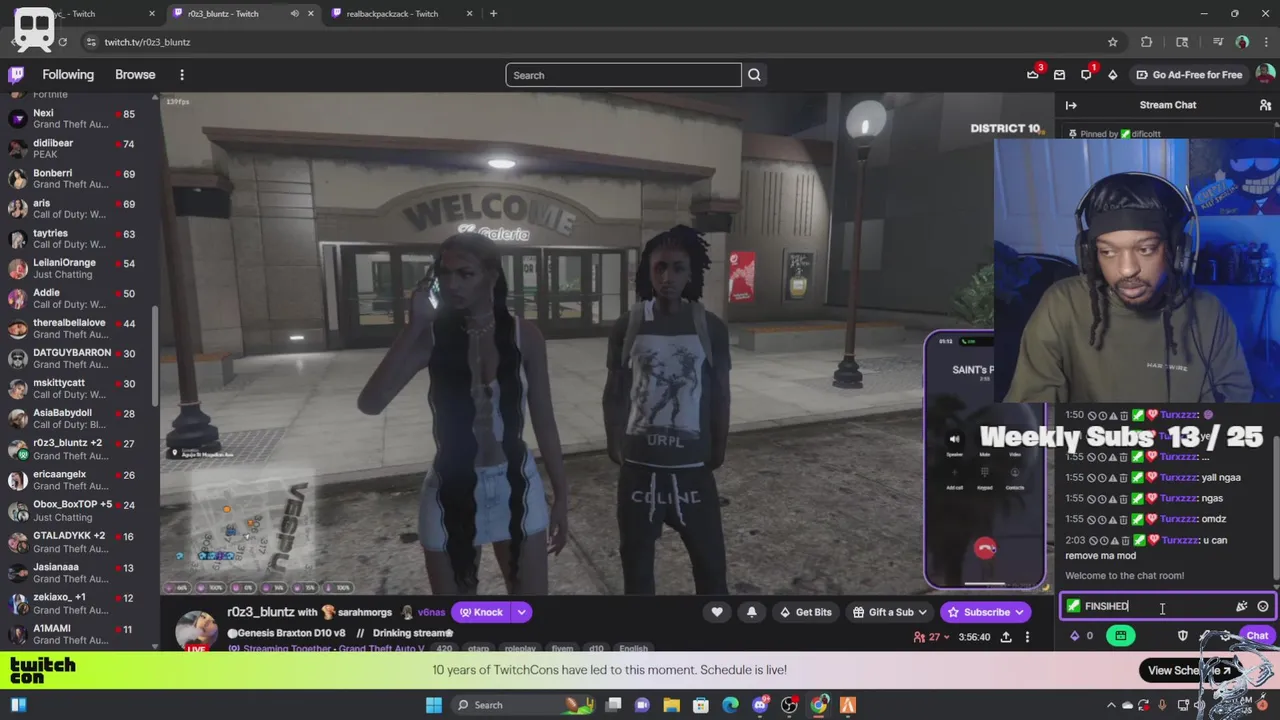1280x720 pixels.
Task: Collapse the Stream Chat panel arrow
Action: (1071, 105)
